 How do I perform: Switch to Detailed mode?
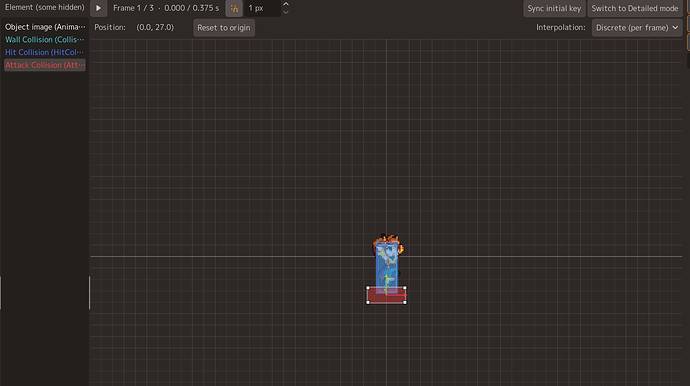(x=635, y=8)
